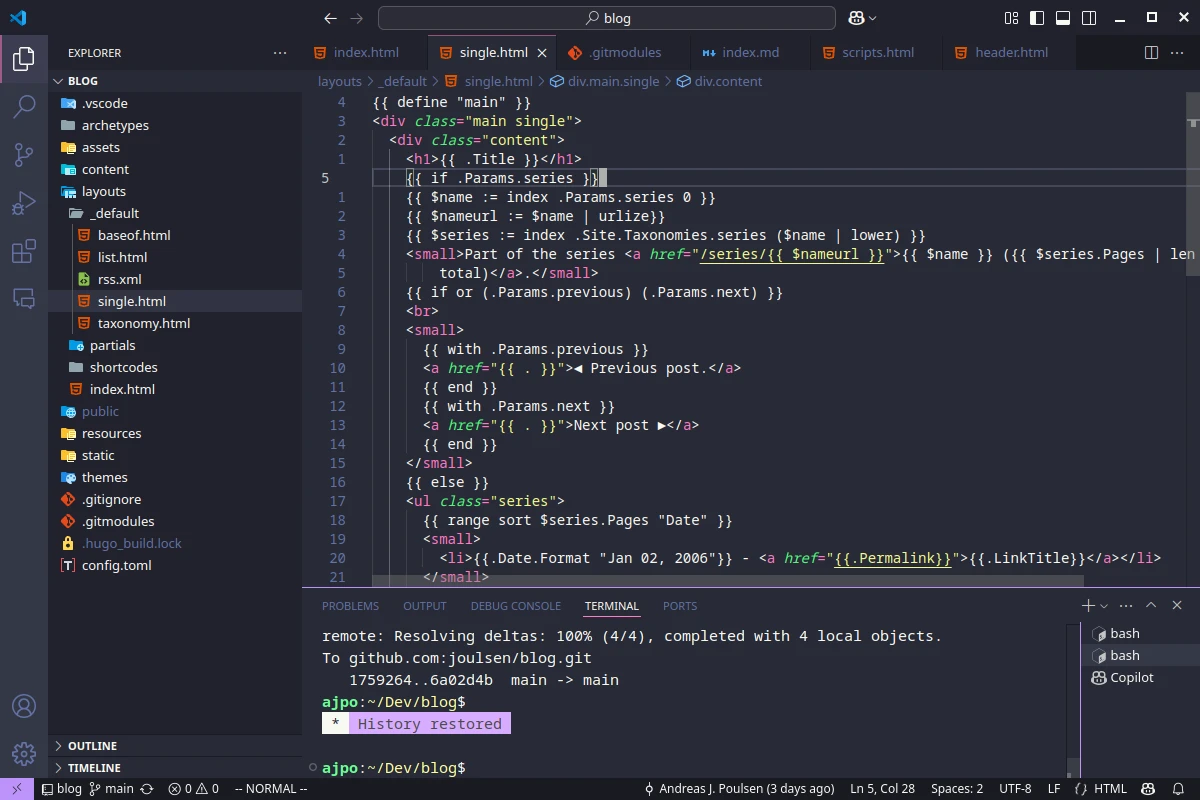Open errors and warnings in status bar
The width and height of the screenshot is (1200, 800).
click(193, 789)
